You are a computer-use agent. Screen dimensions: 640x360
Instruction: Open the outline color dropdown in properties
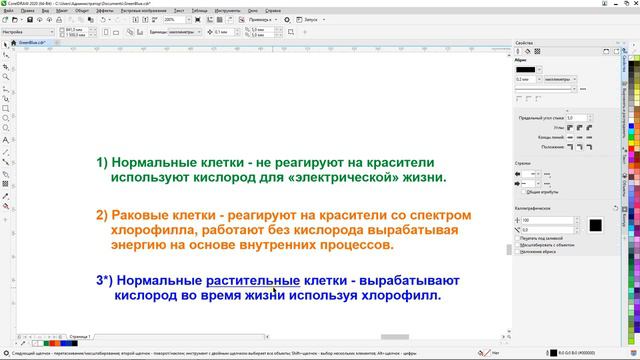coord(540,70)
